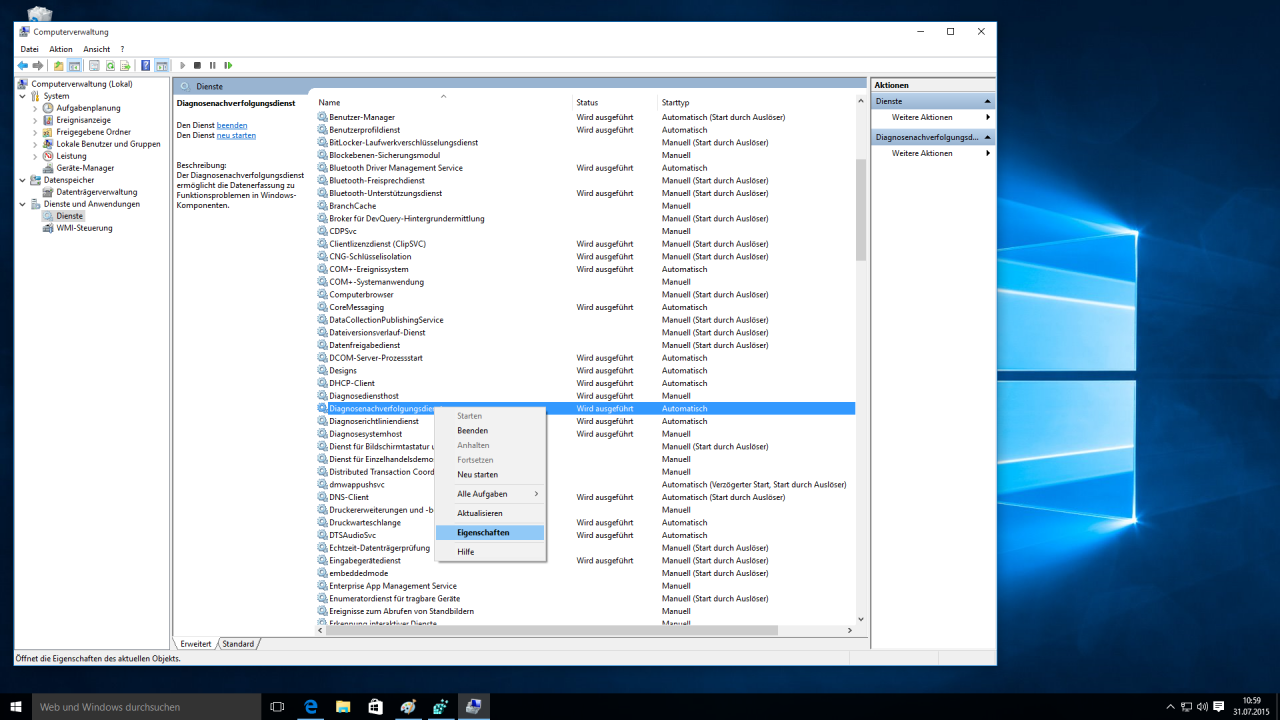
Task: Select the Benutzer-Manager service row
Action: [x=586, y=117]
